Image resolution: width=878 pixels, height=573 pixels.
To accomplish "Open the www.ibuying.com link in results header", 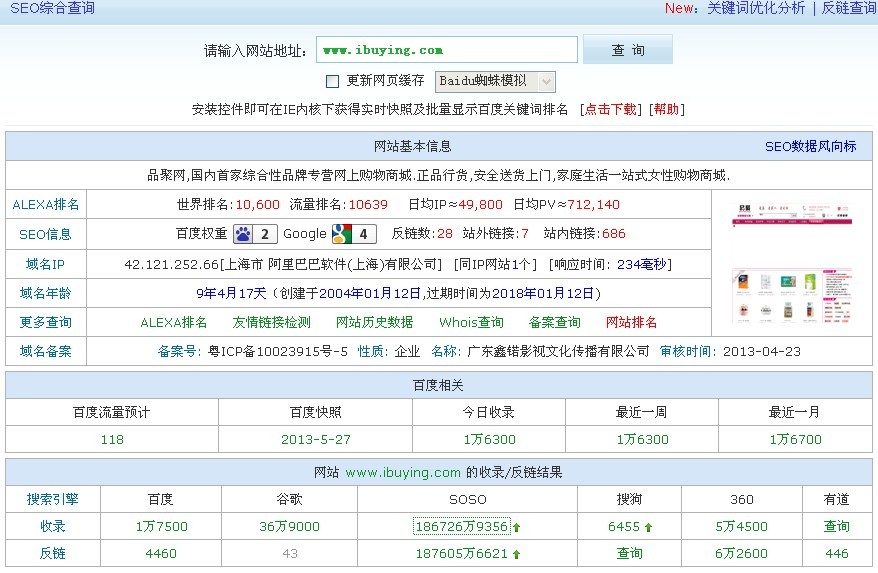I will tap(403, 473).
